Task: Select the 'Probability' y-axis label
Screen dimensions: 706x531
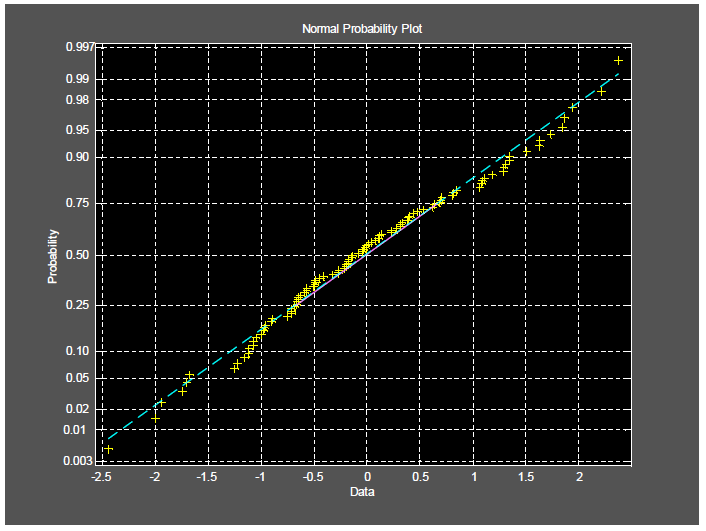Action: pyautogui.click(x=53, y=256)
